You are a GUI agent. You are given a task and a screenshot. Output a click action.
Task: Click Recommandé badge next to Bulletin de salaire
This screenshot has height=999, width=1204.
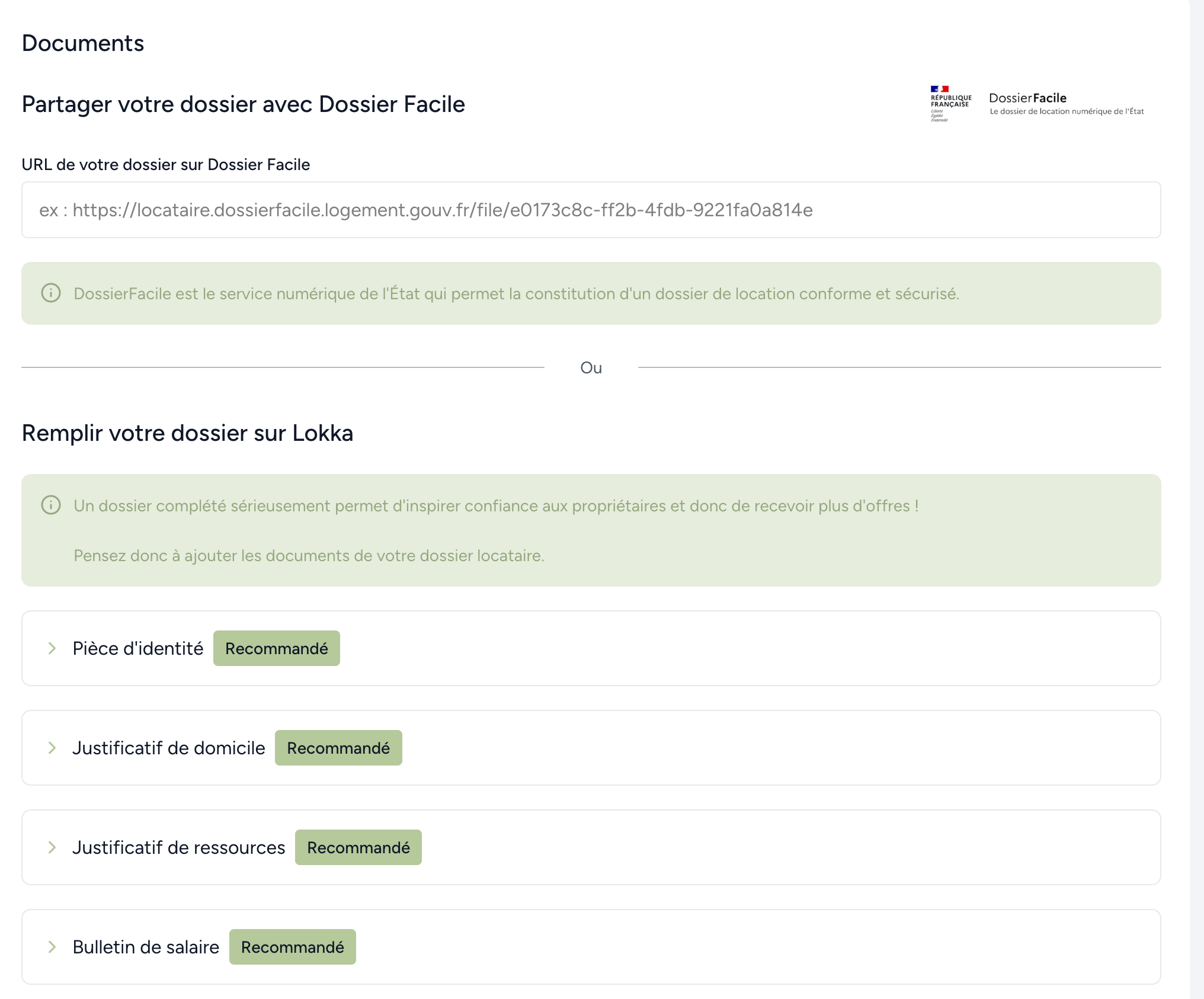(x=293, y=947)
